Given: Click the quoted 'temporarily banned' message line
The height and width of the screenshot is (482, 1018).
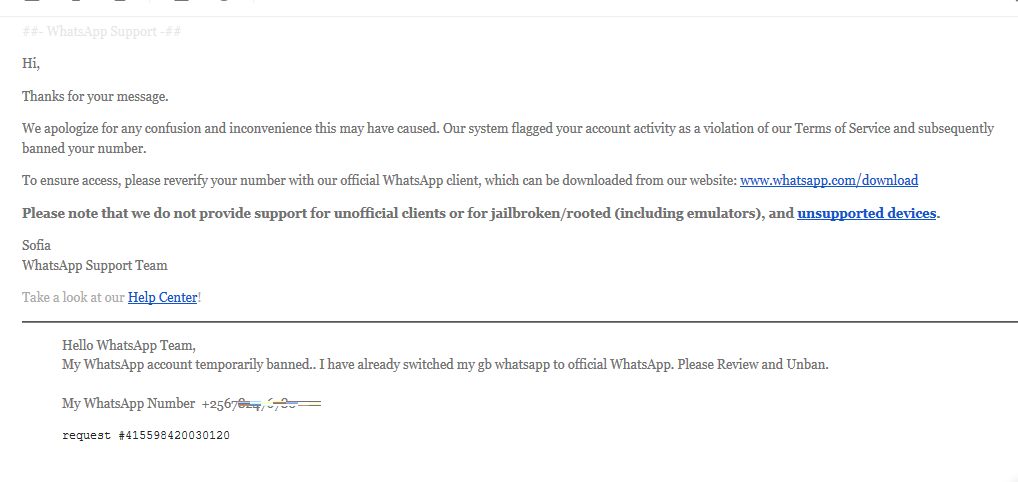Looking at the screenshot, I should point(445,364).
